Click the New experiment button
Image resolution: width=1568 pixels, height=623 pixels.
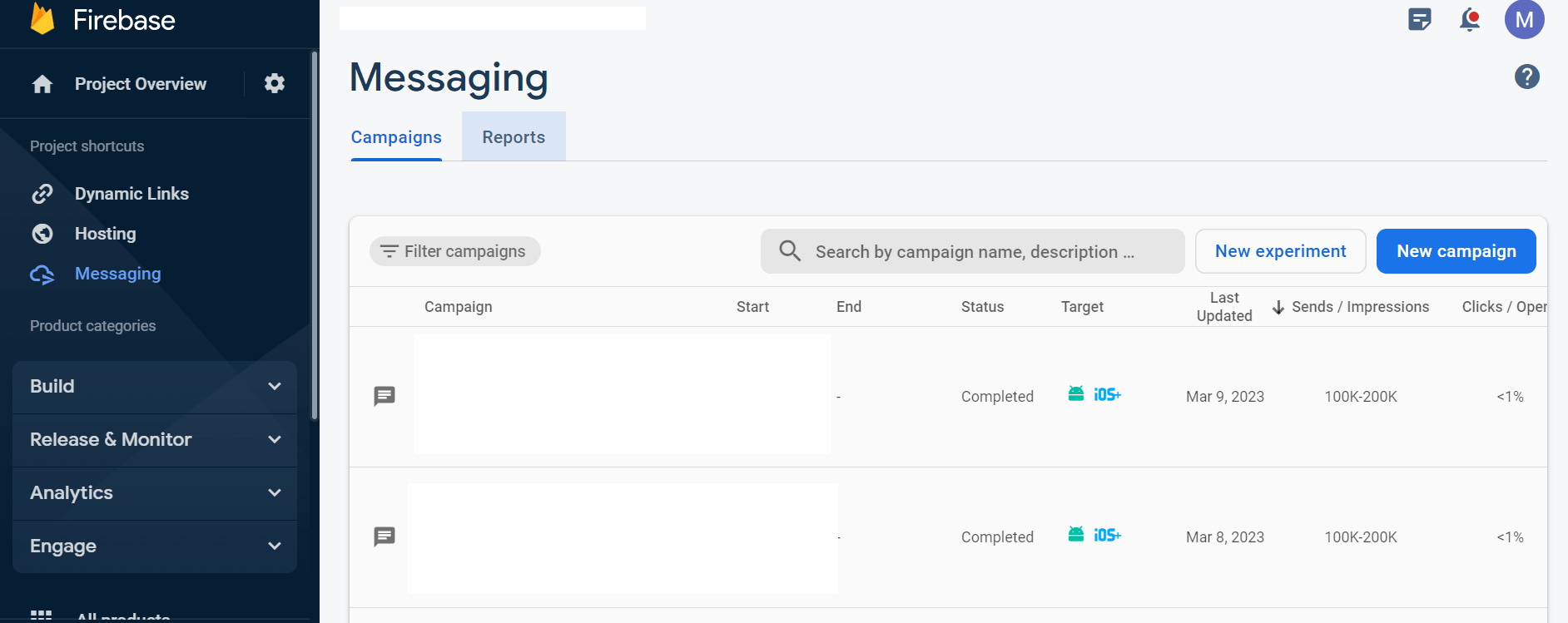click(1281, 251)
